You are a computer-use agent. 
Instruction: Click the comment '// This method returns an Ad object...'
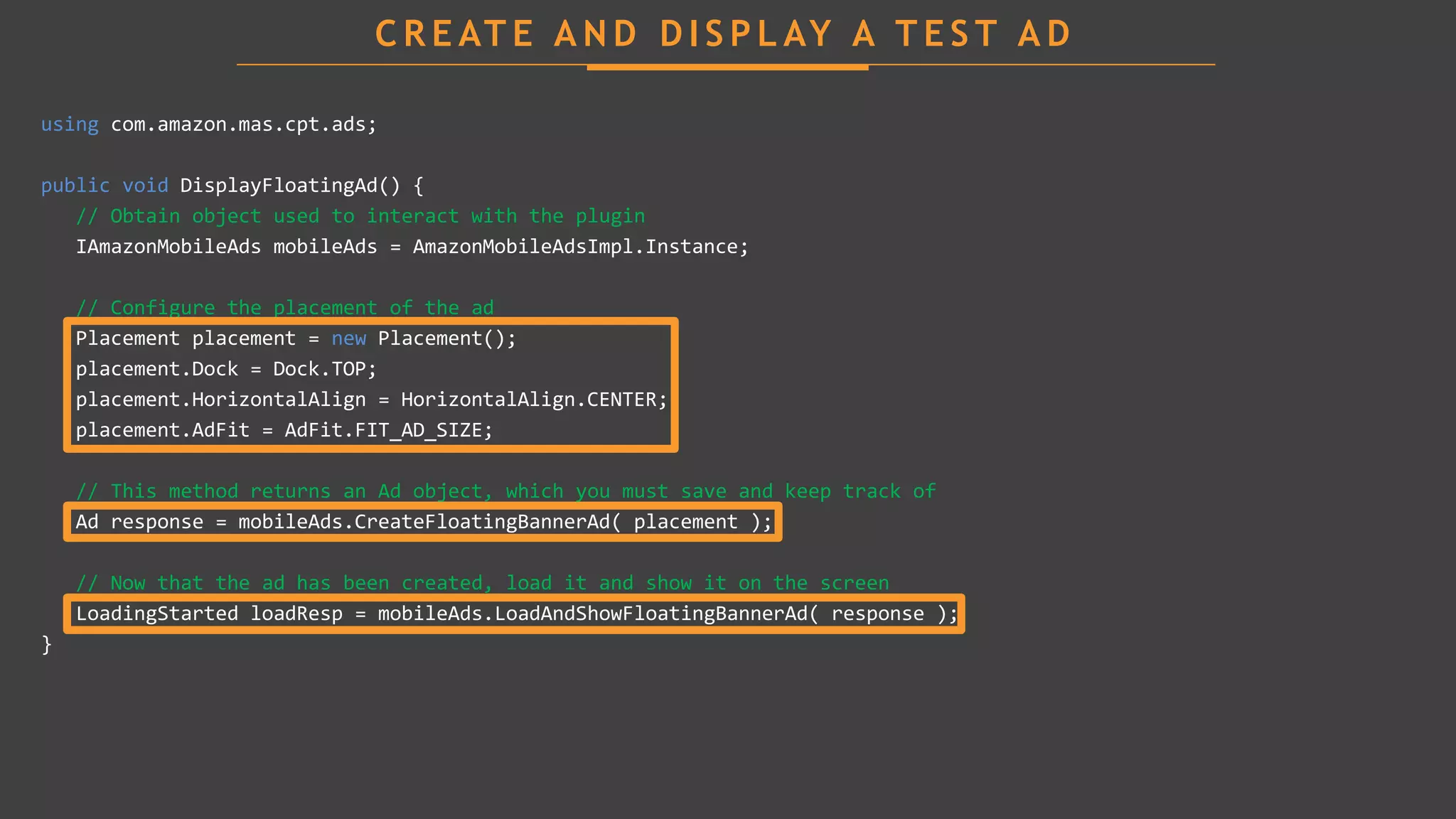pos(505,491)
